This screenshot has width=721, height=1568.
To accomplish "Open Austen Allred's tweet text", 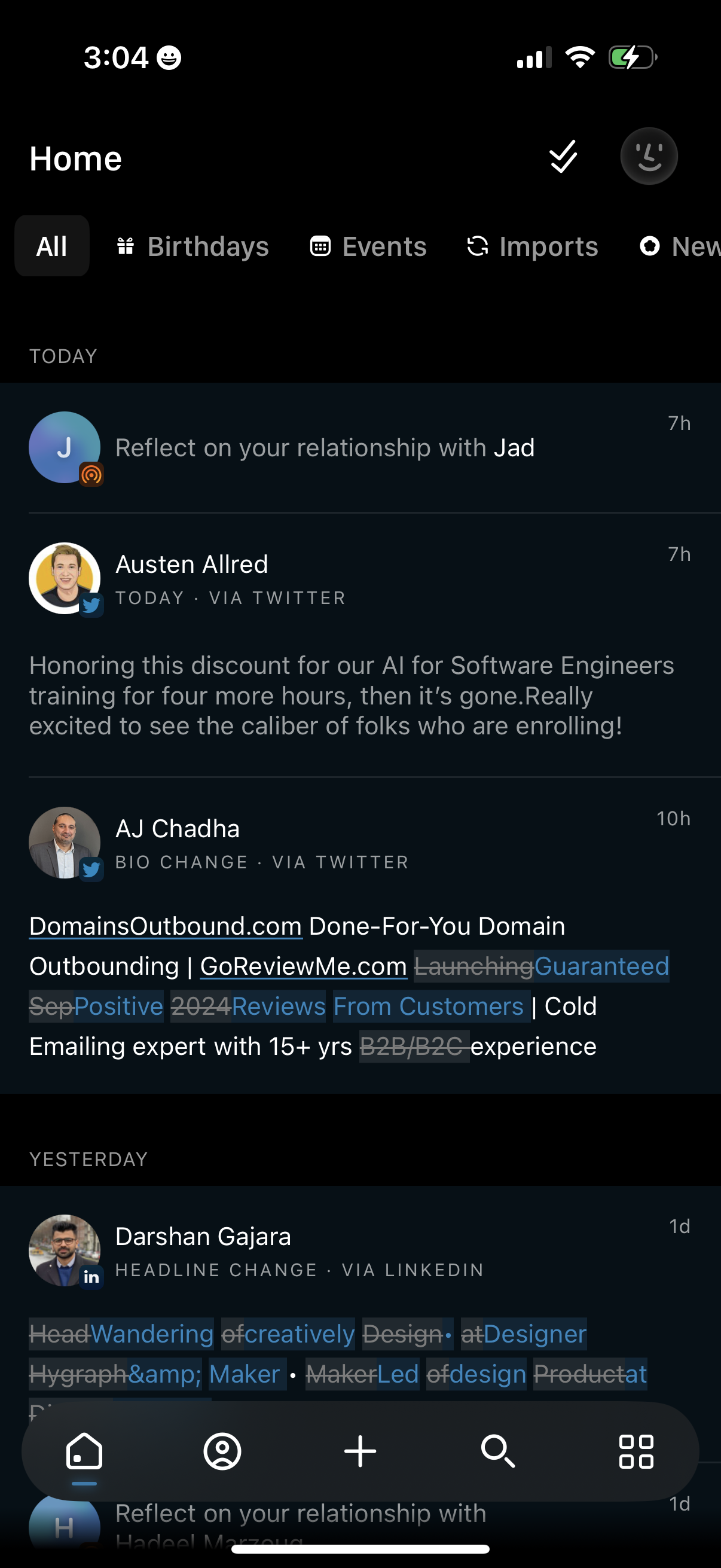I will coord(352,695).
